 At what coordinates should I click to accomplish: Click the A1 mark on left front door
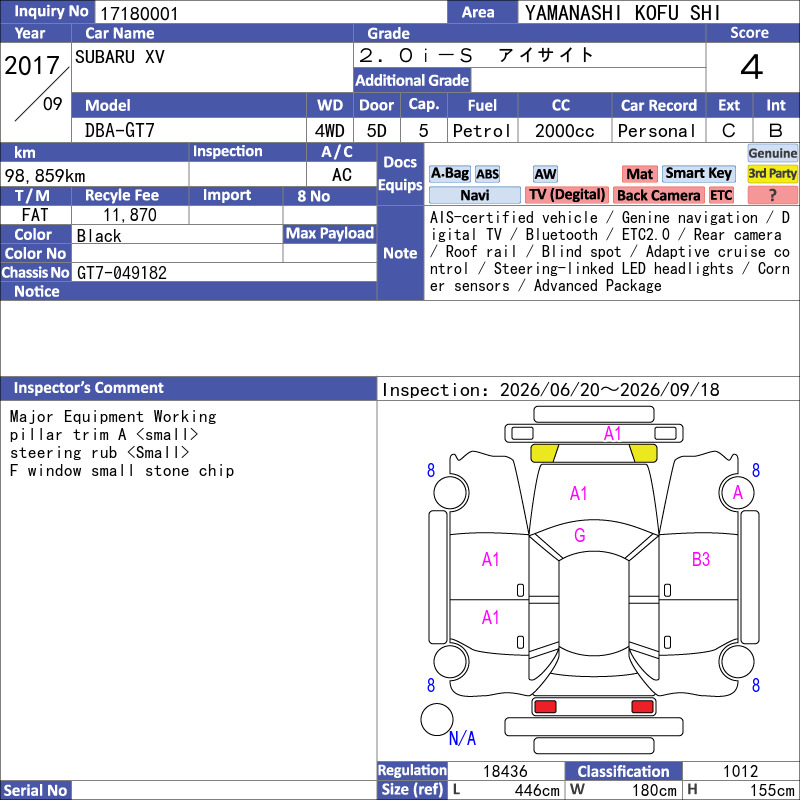pyautogui.click(x=490, y=560)
